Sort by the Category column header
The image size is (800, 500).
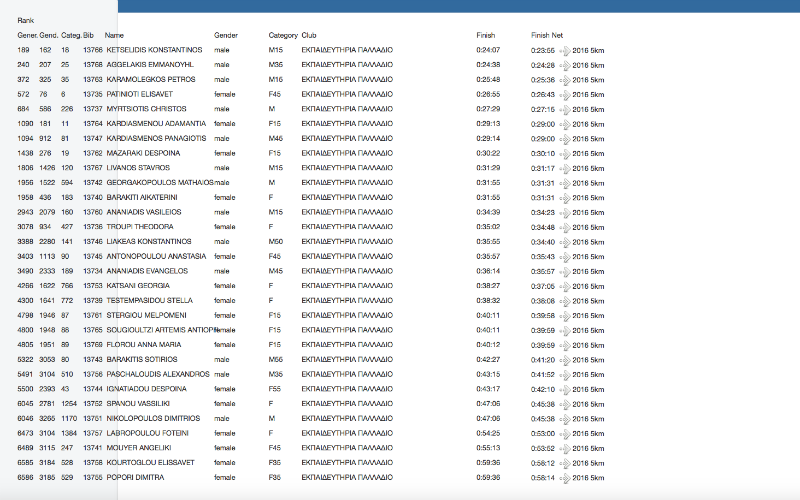point(283,35)
